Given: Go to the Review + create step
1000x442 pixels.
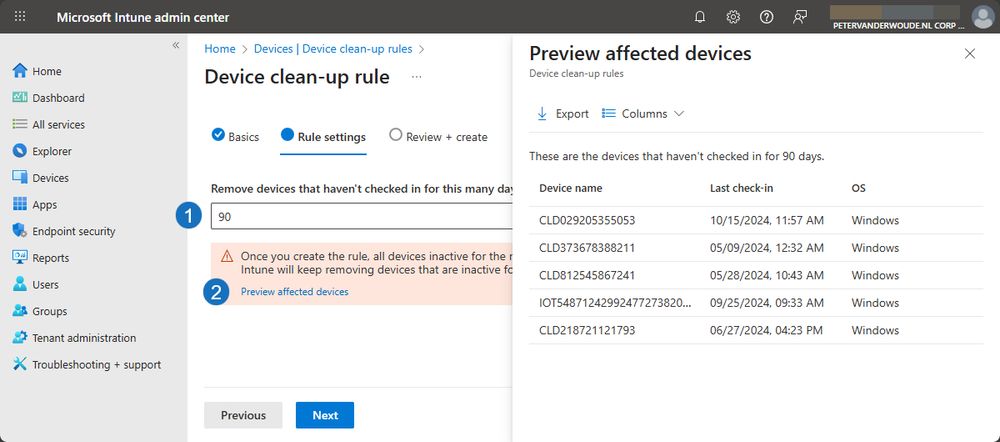Looking at the screenshot, I should click(438, 136).
